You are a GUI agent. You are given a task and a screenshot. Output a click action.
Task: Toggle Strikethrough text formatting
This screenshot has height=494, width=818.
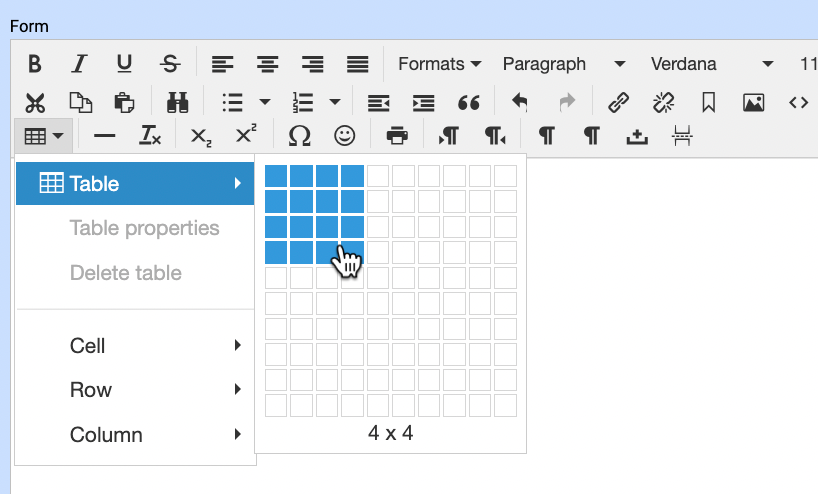coord(170,64)
